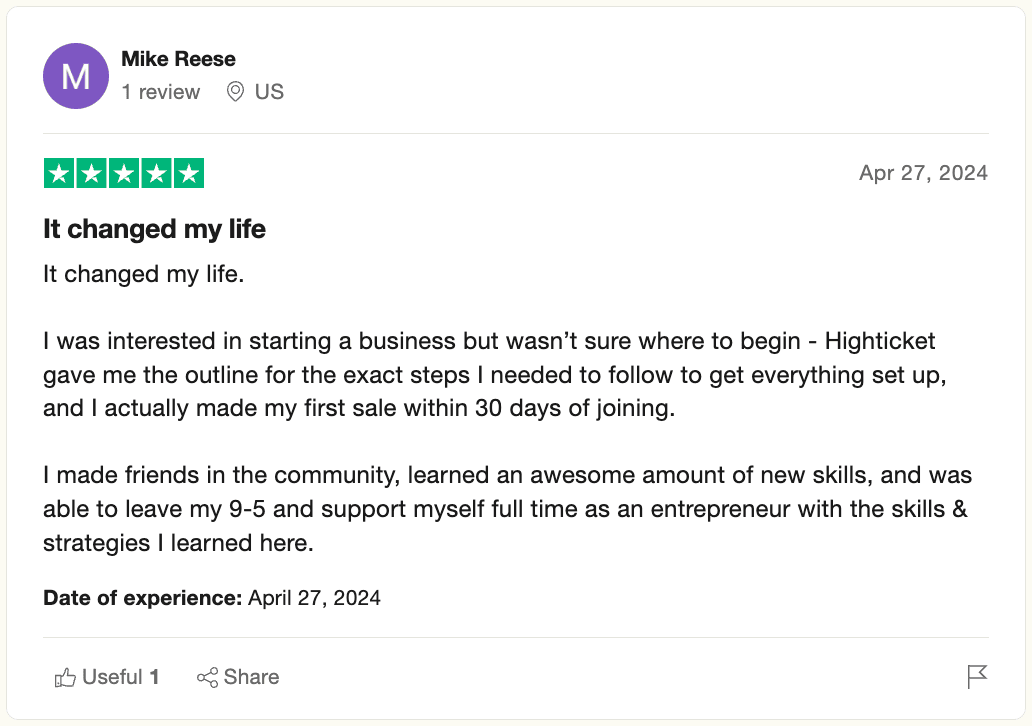Open the Mike Reese reviewer profile name
The image size is (1032, 726).
point(178,59)
